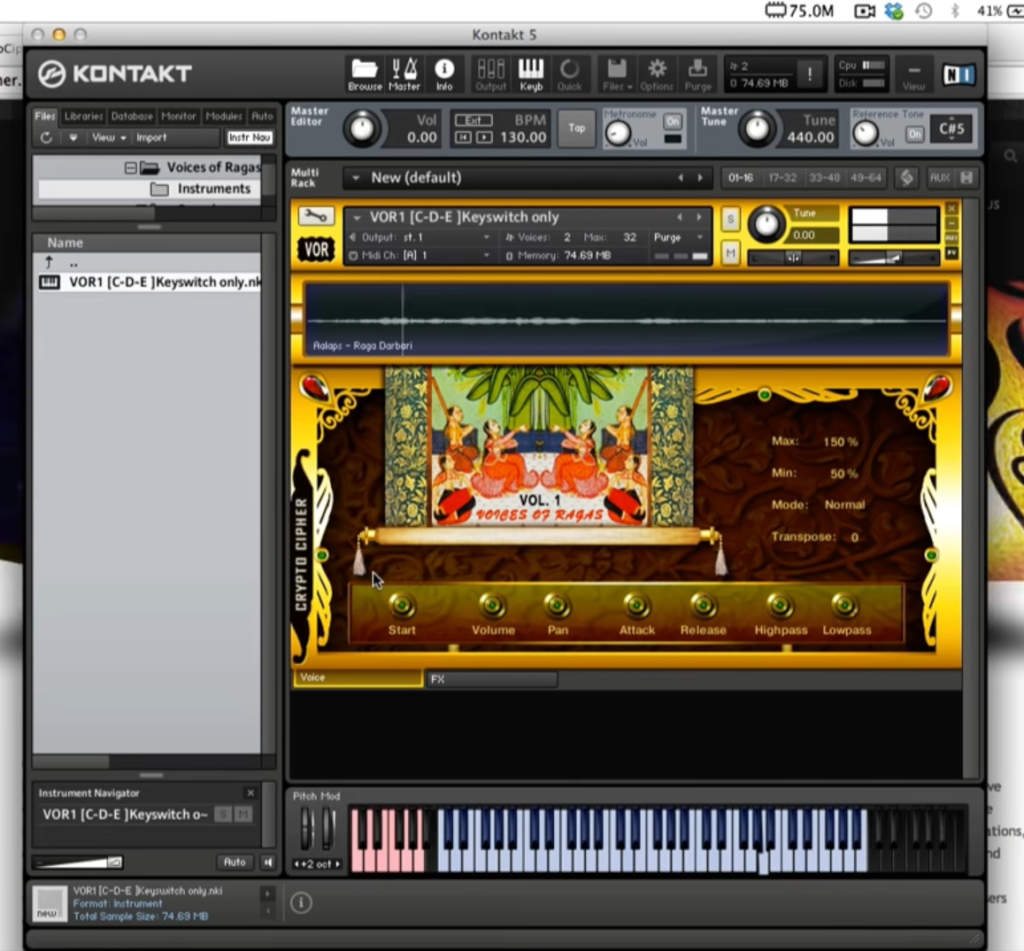This screenshot has height=951, width=1024.
Task: Toggle the Reference Tone On button
Action: [x=914, y=134]
